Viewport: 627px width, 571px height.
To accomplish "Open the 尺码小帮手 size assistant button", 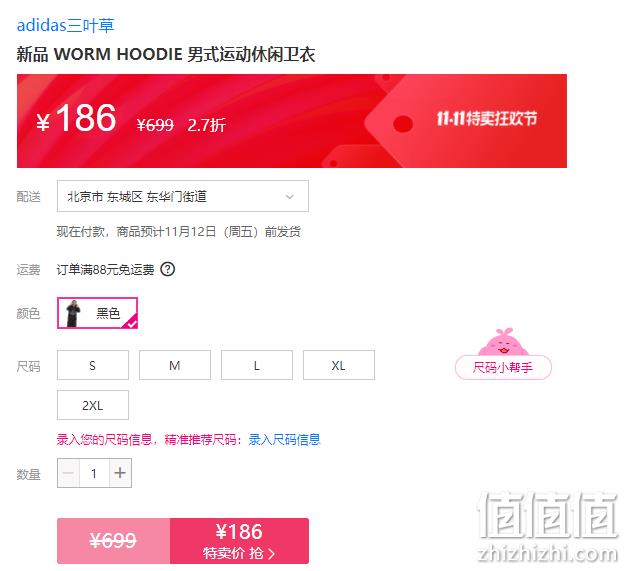I will 503,367.
